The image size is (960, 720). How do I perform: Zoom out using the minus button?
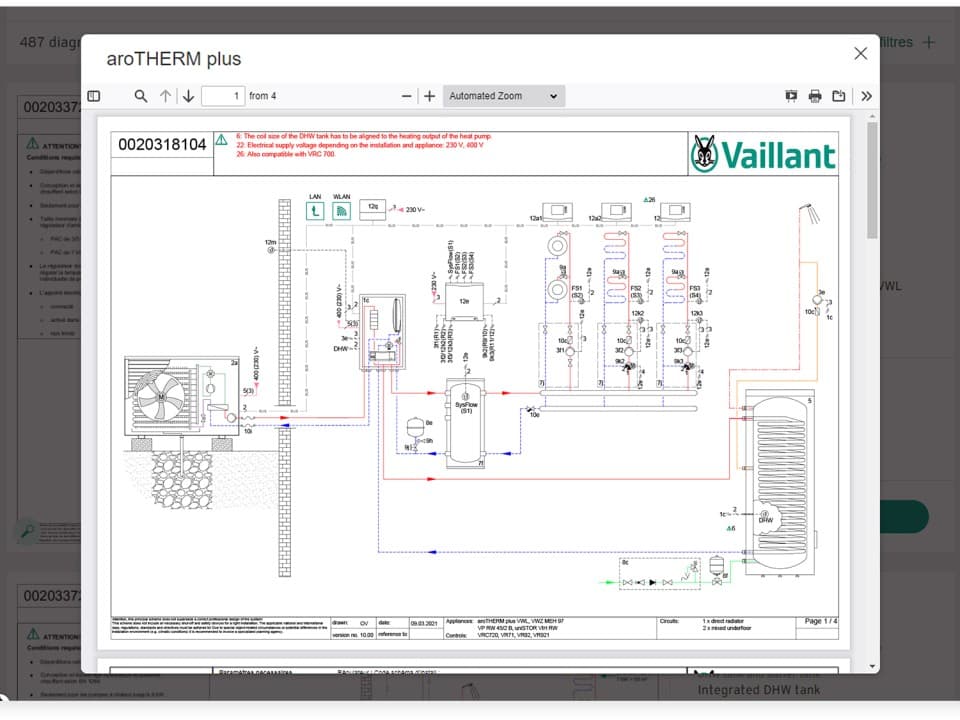406,96
